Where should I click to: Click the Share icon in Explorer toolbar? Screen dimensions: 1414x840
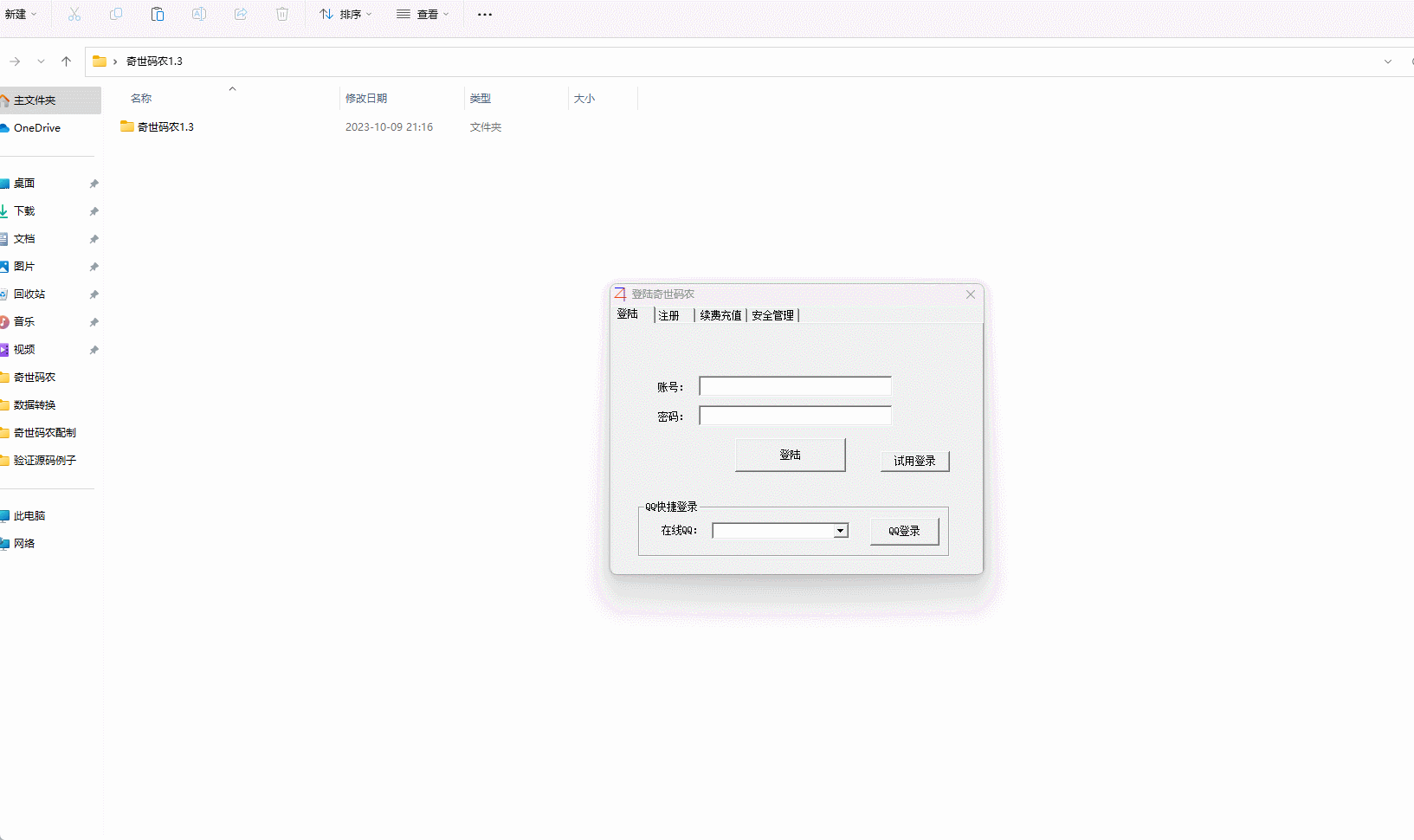[241, 14]
